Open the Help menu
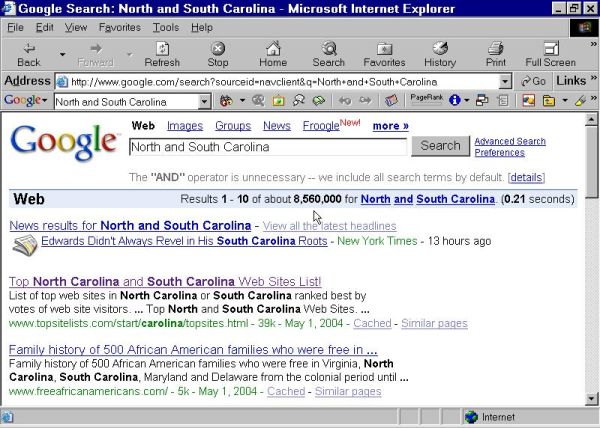600x428 pixels. pyautogui.click(x=202, y=28)
